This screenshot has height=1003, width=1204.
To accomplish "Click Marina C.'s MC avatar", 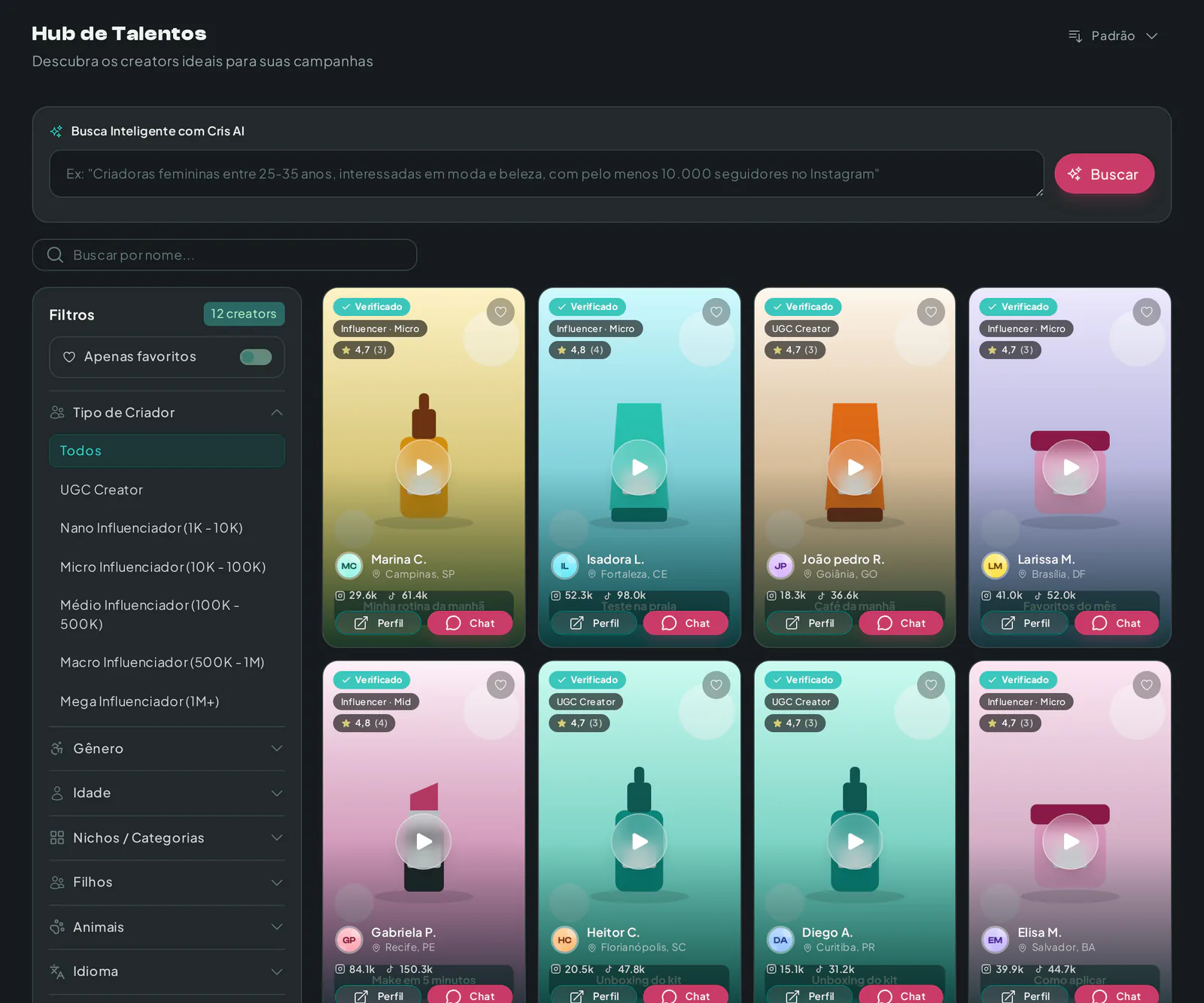I will pos(349,566).
